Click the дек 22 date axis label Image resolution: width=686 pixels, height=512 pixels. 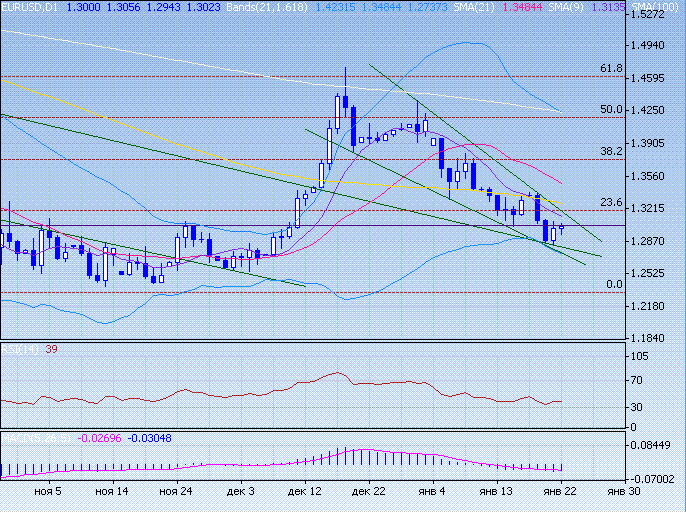pos(369,492)
